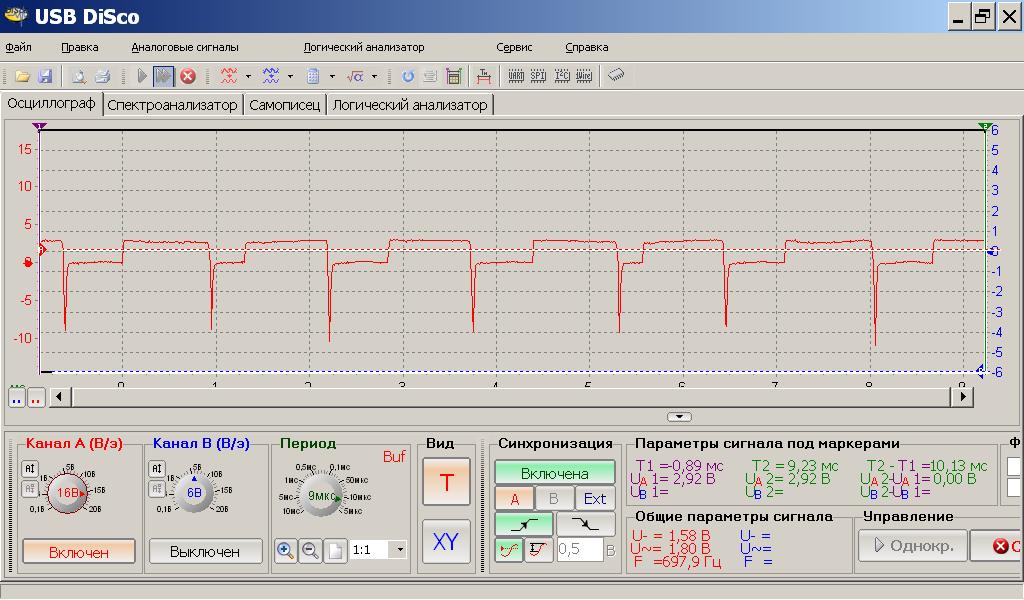Click the I2C protocol decoder icon
The image size is (1024, 600).
(562, 76)
